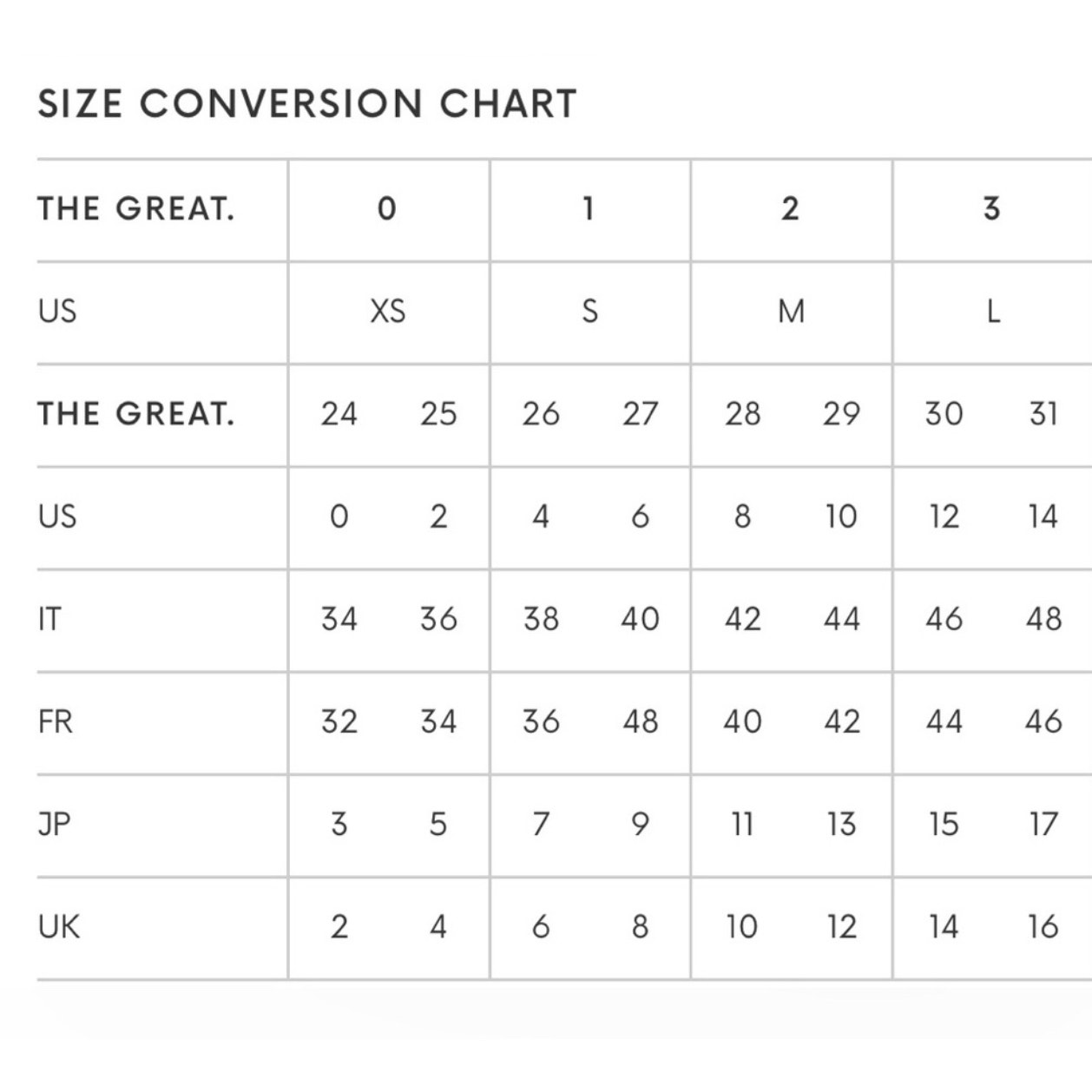Click the XS cell in US row
The width and height of the screenshot is (1092, 1092).
click(x=387, y=311)
